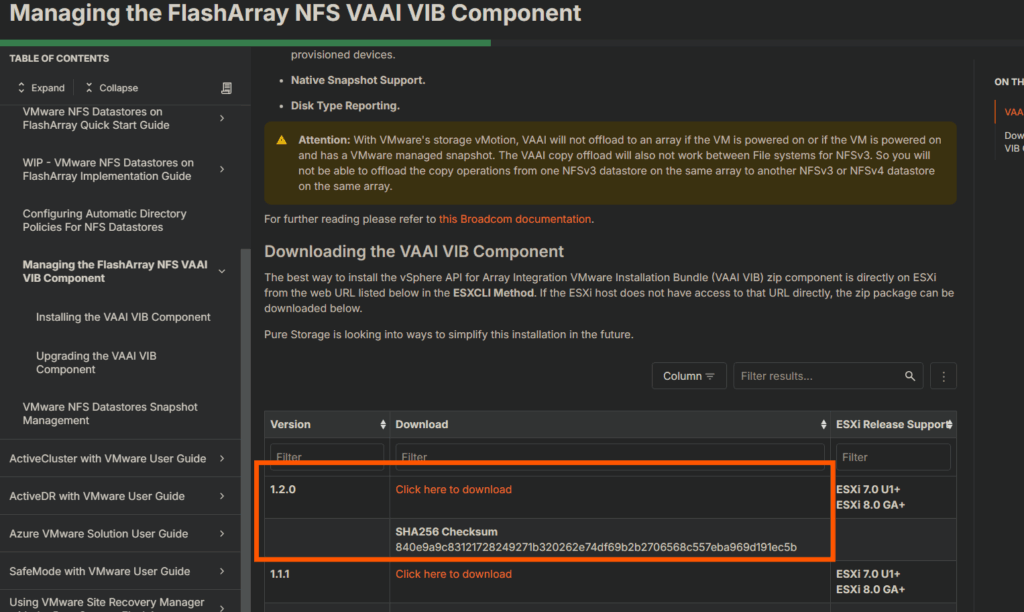Click the document icon beside Collapse

(x=226, y=88)
